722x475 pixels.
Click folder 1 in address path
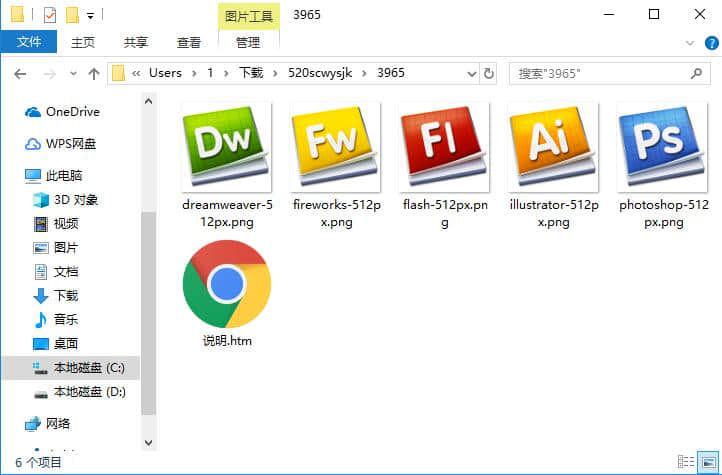(x=210, y=73)
